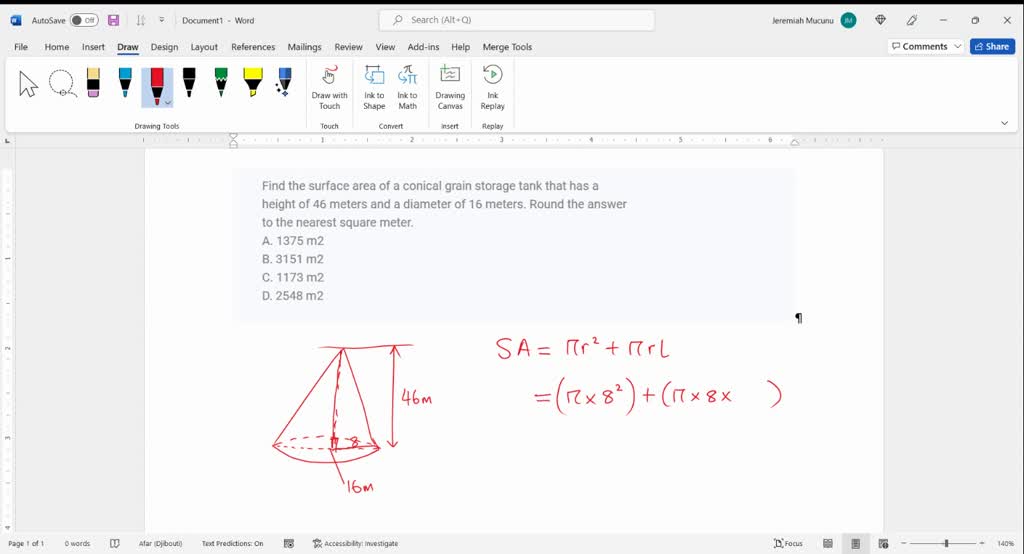
Task: Click the first-line indent marker on ruler
Action: 233,137
